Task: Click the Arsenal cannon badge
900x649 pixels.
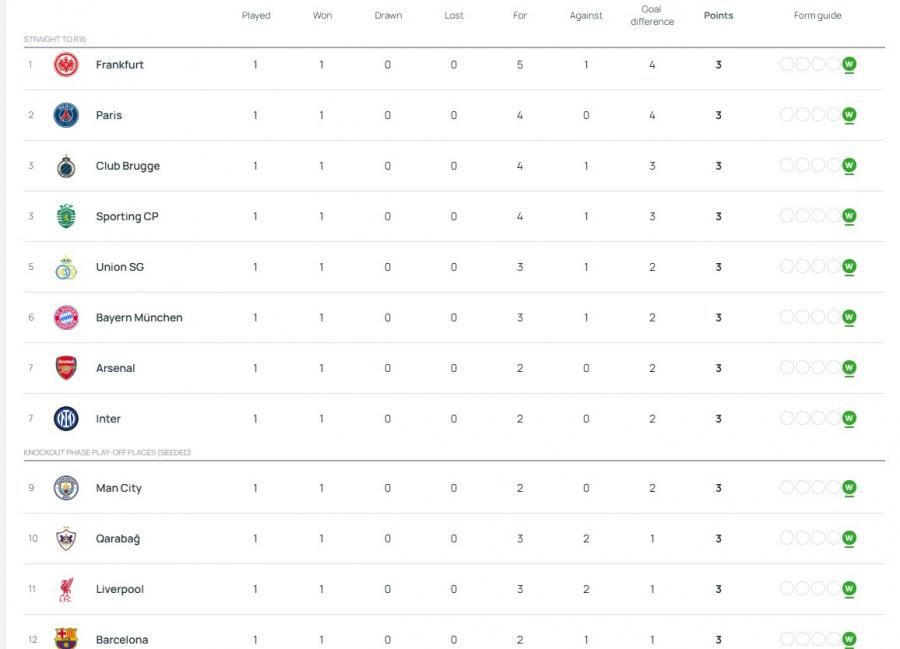Action: click(66, 368)
